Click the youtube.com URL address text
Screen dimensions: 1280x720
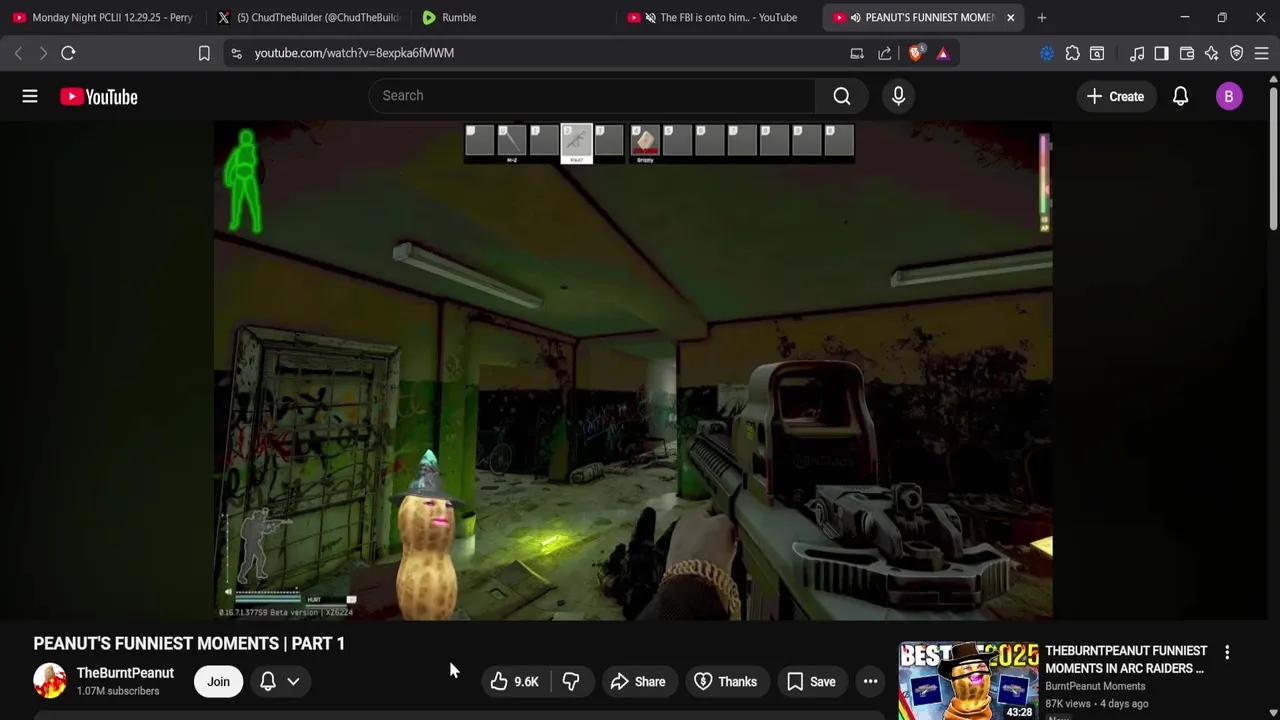tap(354, 53)
